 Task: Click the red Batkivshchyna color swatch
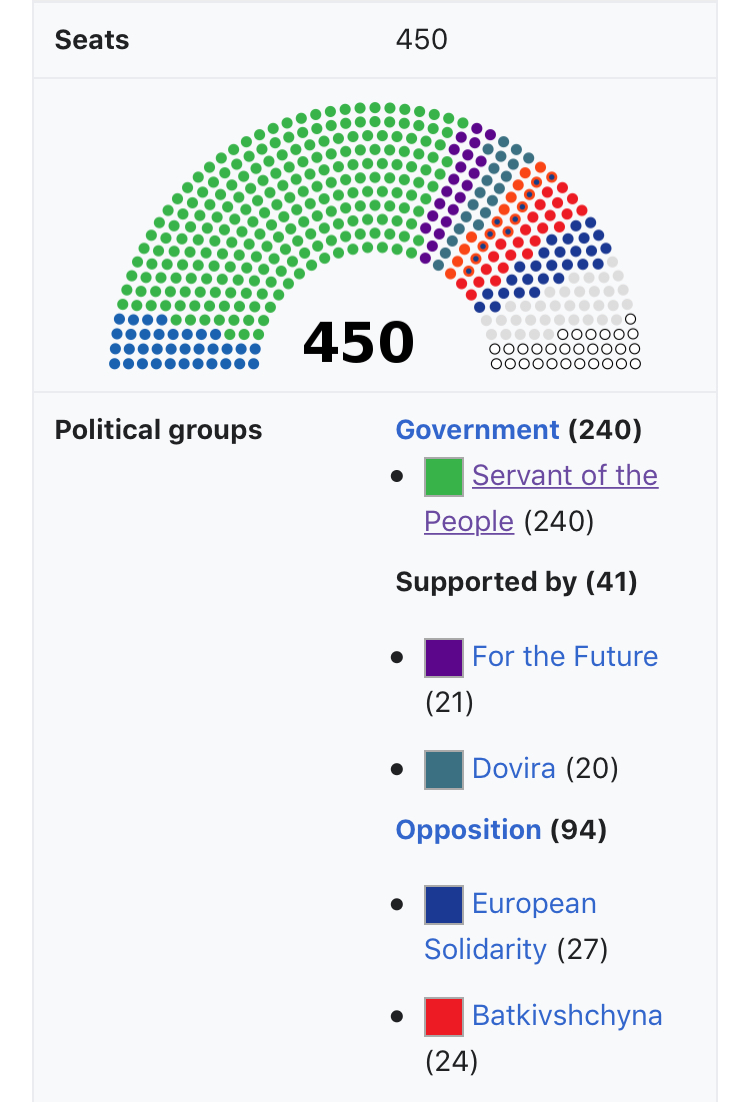pos(444,1016)
